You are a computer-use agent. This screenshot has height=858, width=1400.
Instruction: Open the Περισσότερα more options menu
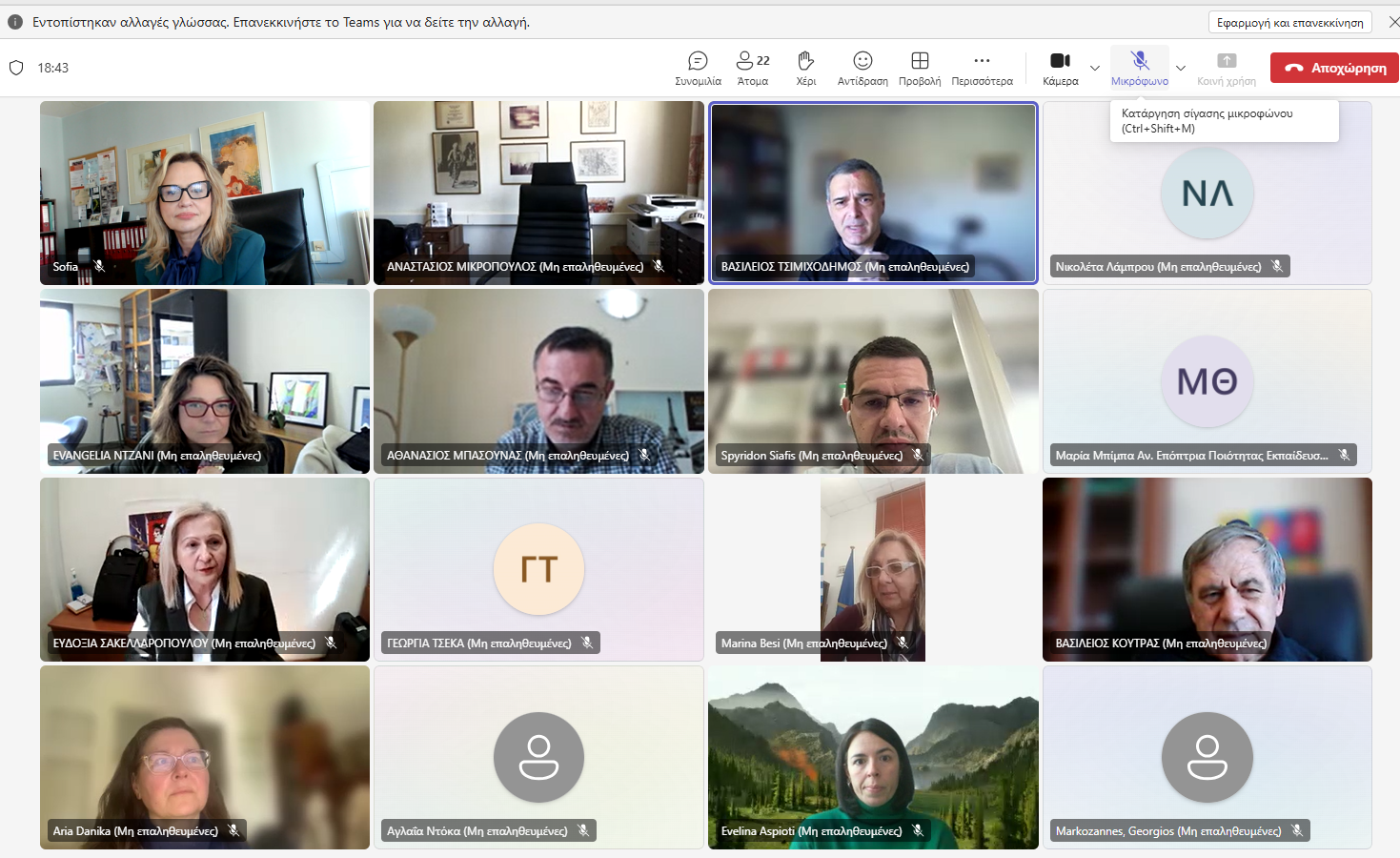tap(982, 68)
